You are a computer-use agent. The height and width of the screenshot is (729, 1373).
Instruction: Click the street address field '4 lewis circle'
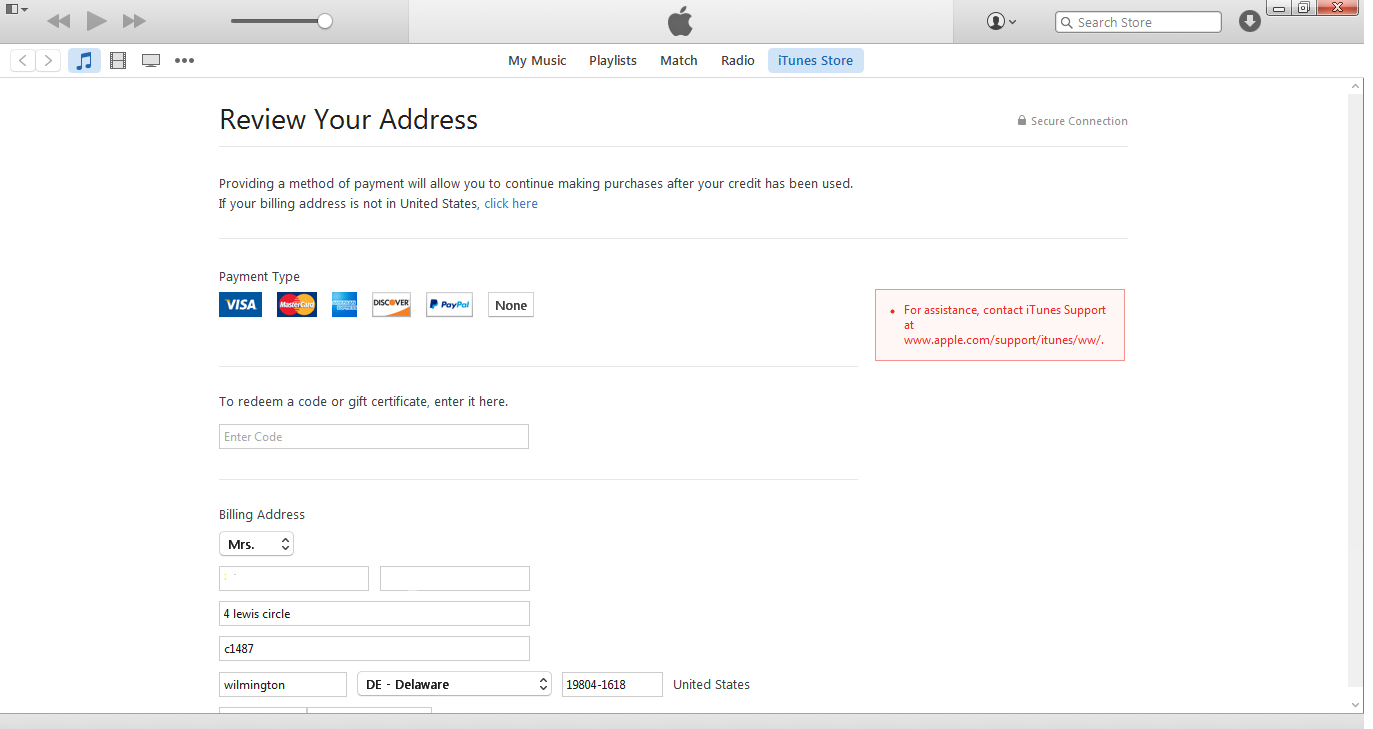374,614
